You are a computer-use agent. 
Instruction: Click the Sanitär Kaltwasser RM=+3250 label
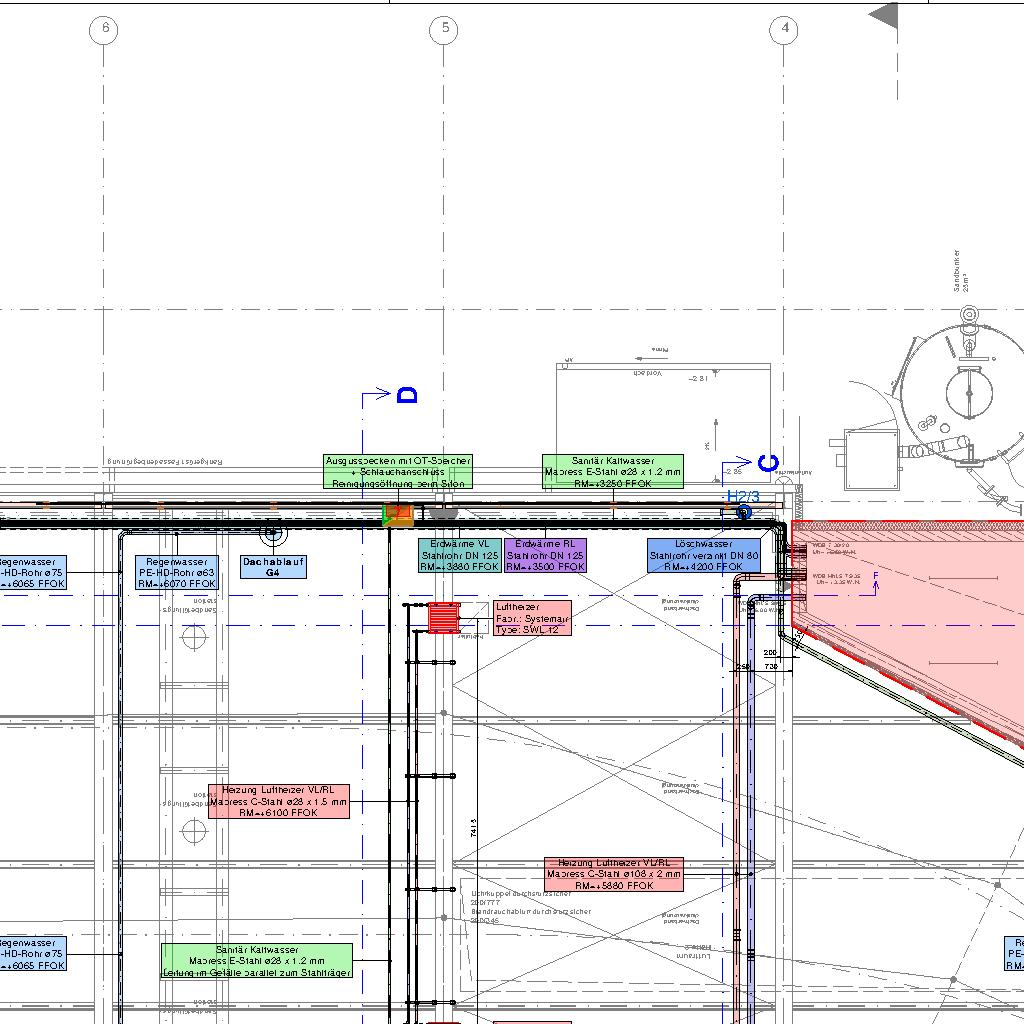pyautogui.click(x=612, y=472)
